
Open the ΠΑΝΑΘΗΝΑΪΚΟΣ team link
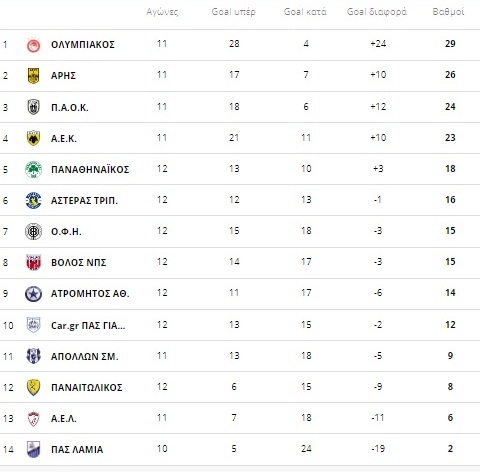90,169
